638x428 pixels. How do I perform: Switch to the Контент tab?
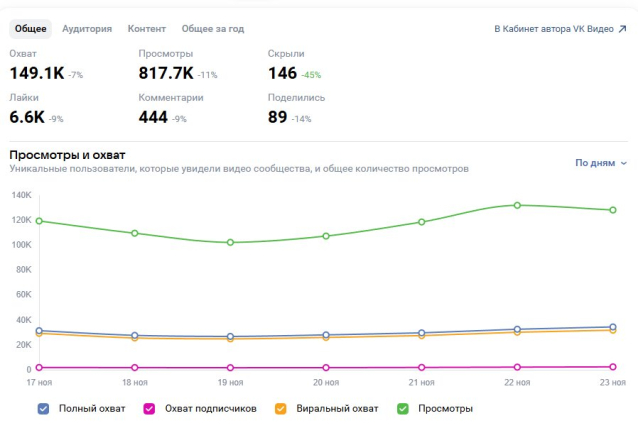pyautogui.click(x=146, y=29)
